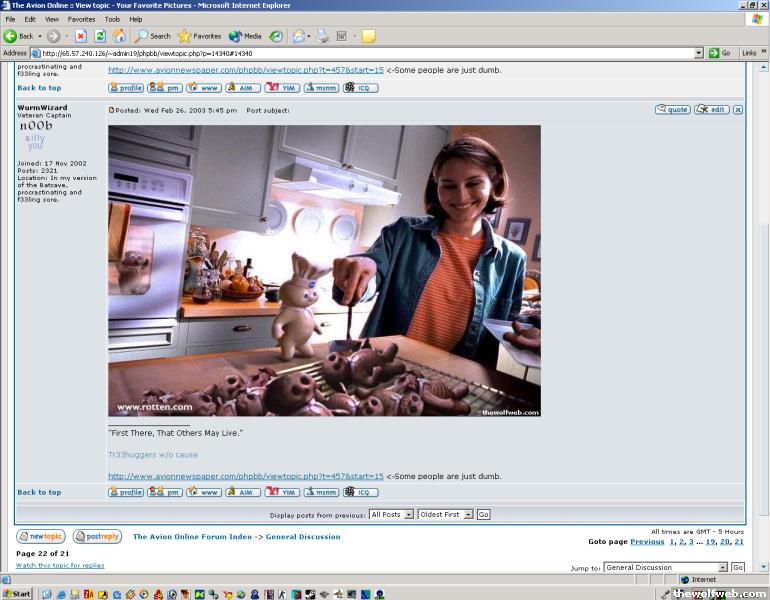
Task: Click the Stop button in IE toolbar
Action: (x=80, y=36)
